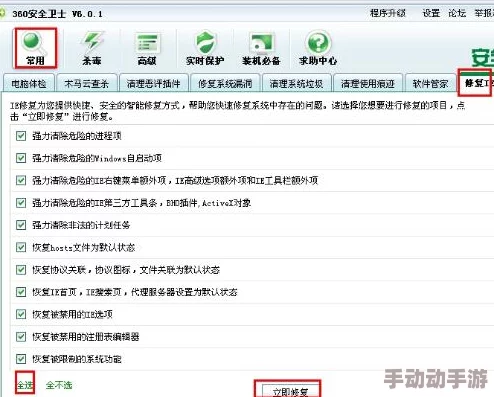The image size is (494, 397).
Task: Open the 实时保护 shield icon
Action: pos(205,48)
